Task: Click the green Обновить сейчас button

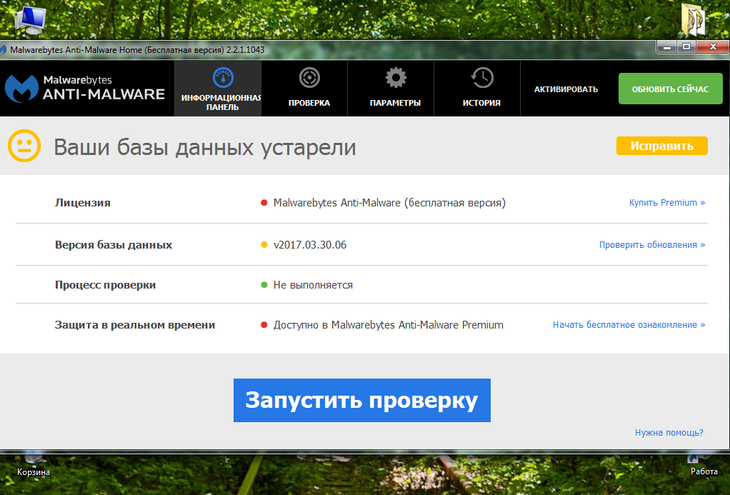Action: pos(670,88)
